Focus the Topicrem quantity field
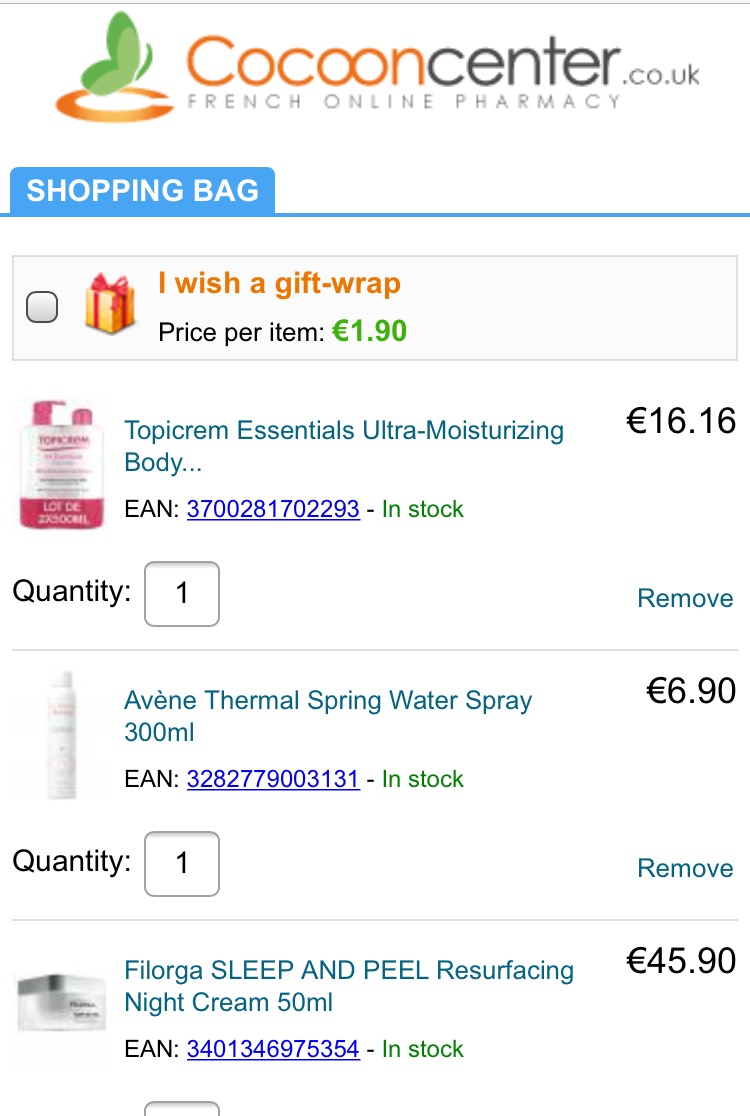The image size is (750, 1116). coord(182,594)
